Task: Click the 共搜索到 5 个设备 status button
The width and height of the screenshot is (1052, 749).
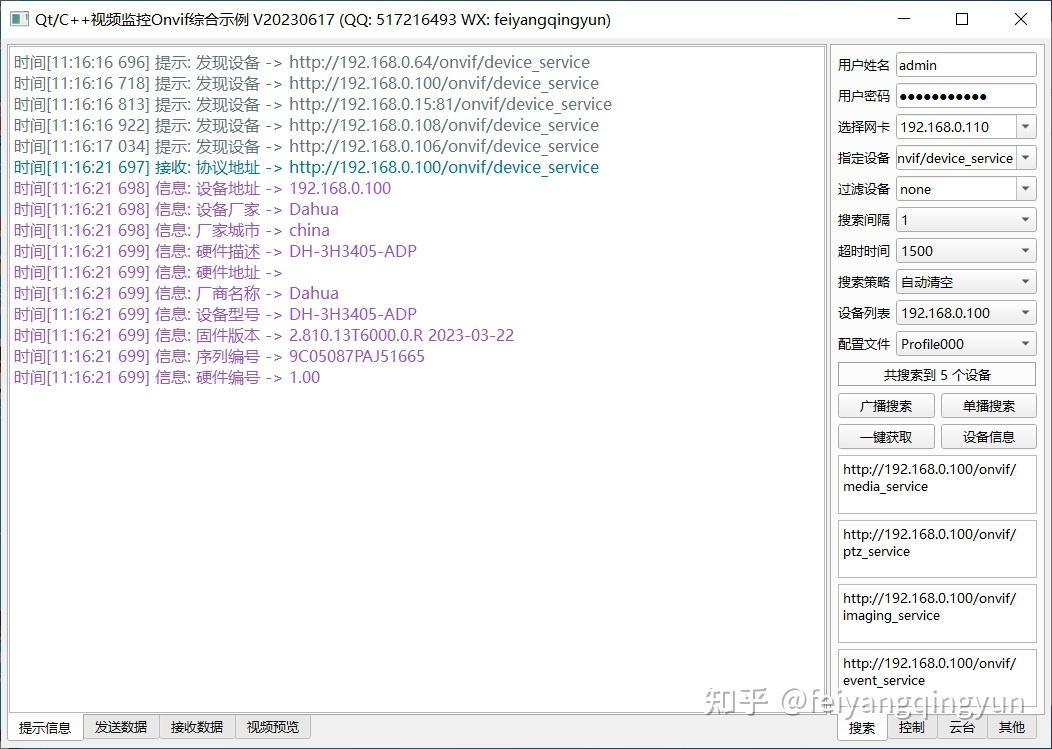Action: 936,374
